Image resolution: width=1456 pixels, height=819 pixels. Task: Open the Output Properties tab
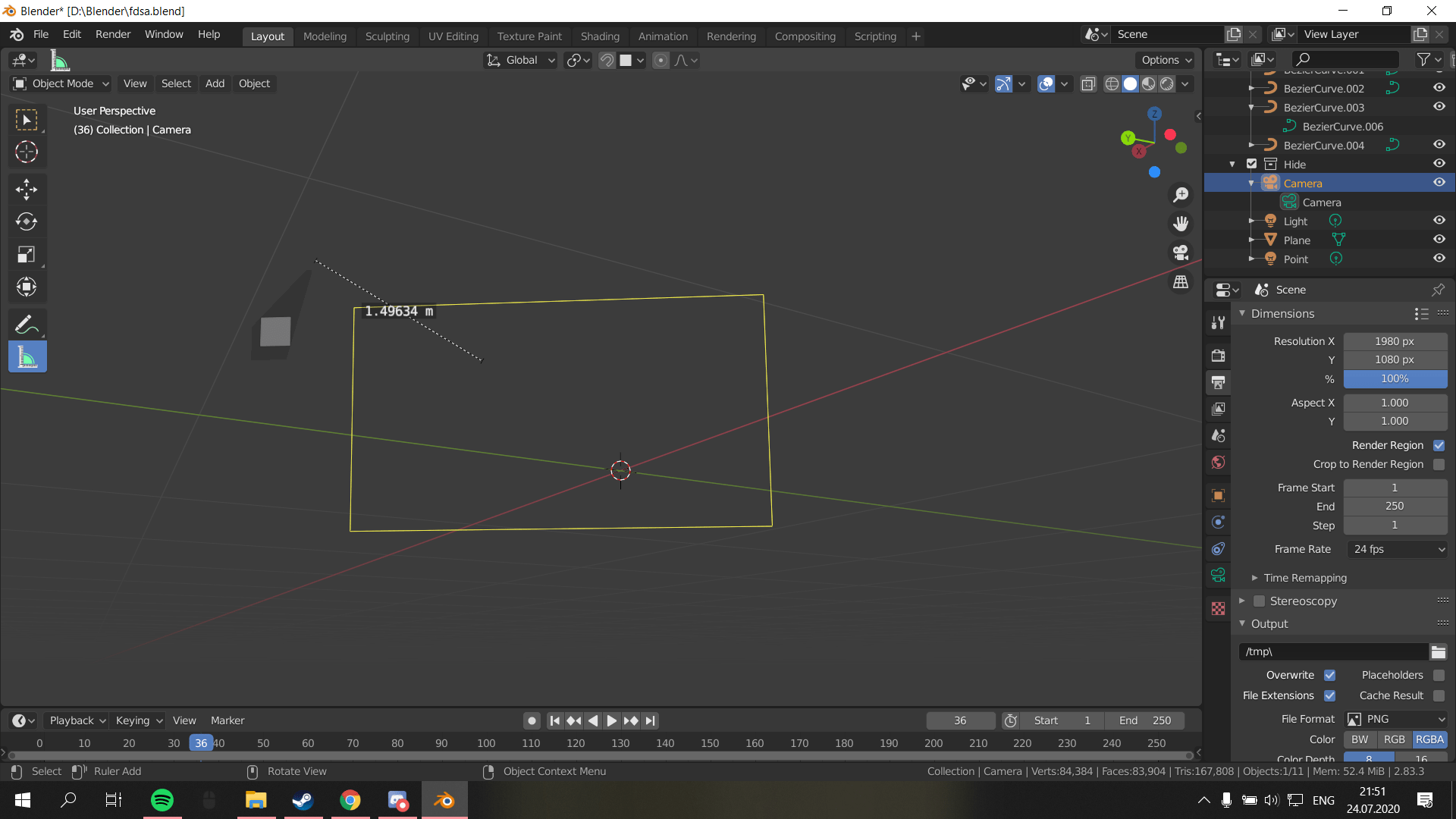pyautogui.click(x=1218, y=382)
